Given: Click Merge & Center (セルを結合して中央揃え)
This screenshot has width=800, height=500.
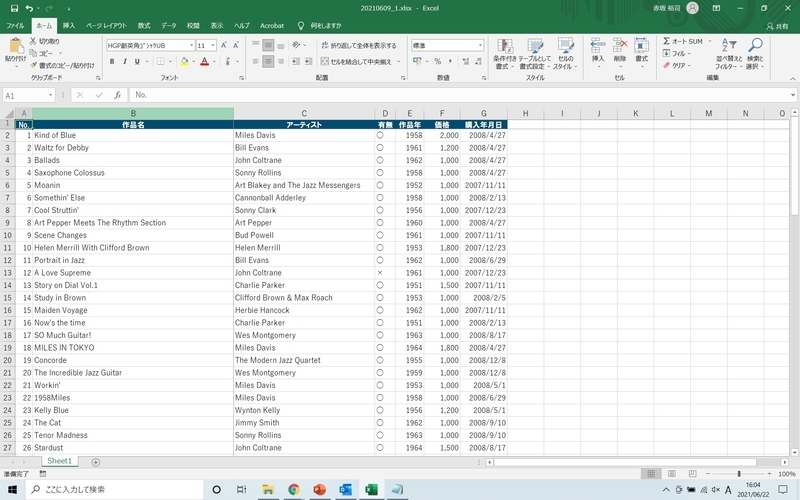Looking at the screenshot, I should pos(356,61).
